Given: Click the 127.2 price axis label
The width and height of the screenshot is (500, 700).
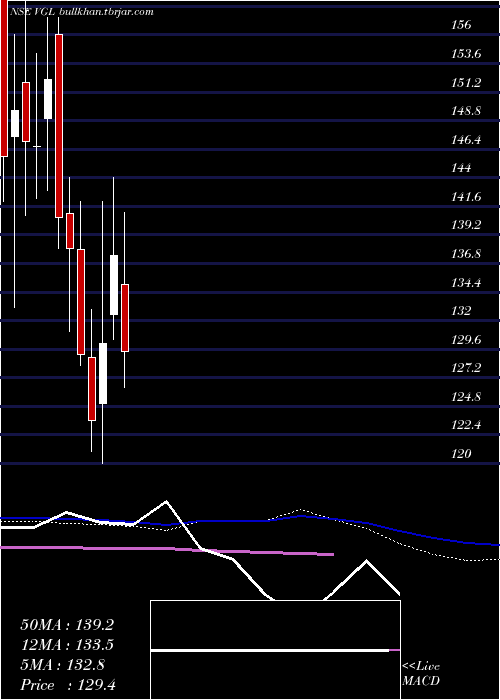Looking at the screenshot, I should tap(467, 368).
